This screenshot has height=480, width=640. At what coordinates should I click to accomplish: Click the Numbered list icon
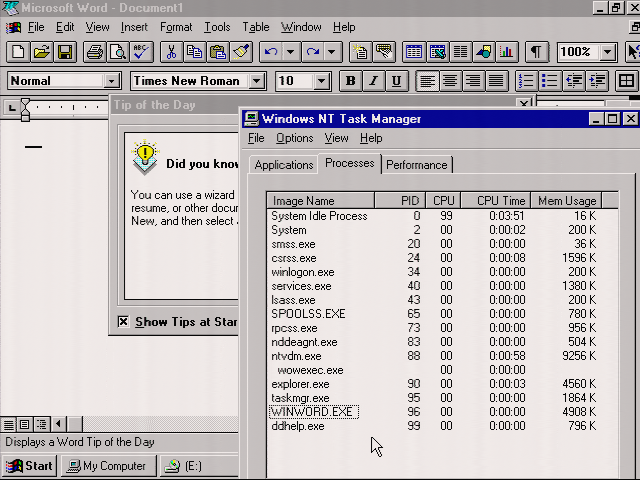point(526,81)
